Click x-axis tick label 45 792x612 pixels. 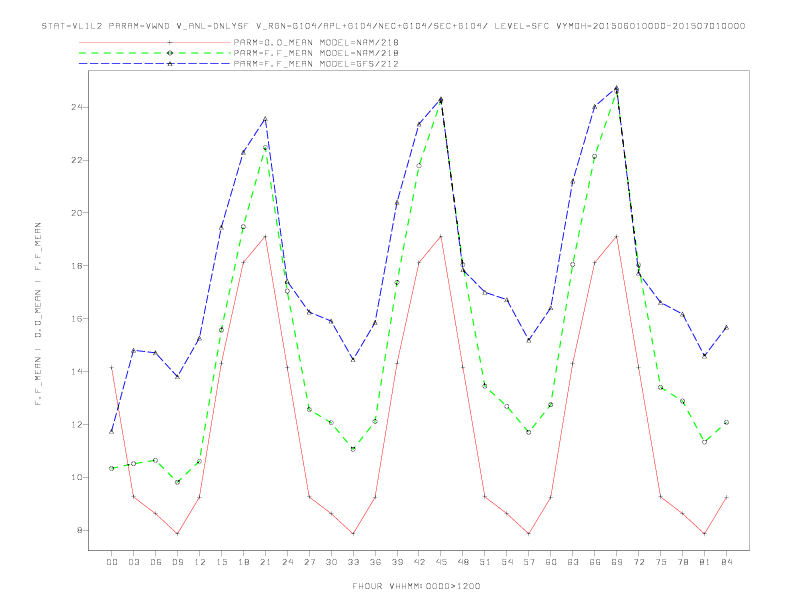coord(441,562)
